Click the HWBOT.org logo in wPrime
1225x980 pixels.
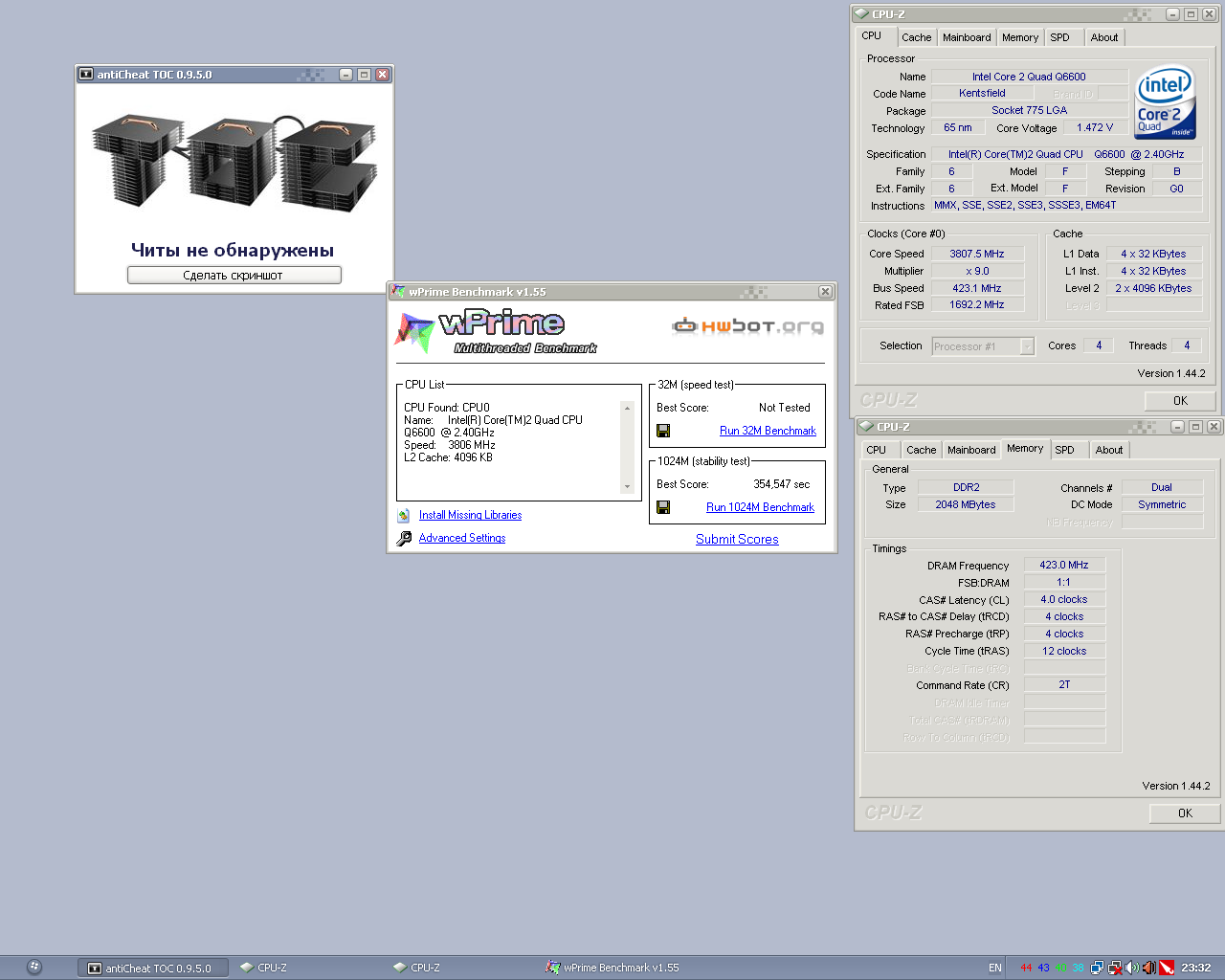point(747,326)
